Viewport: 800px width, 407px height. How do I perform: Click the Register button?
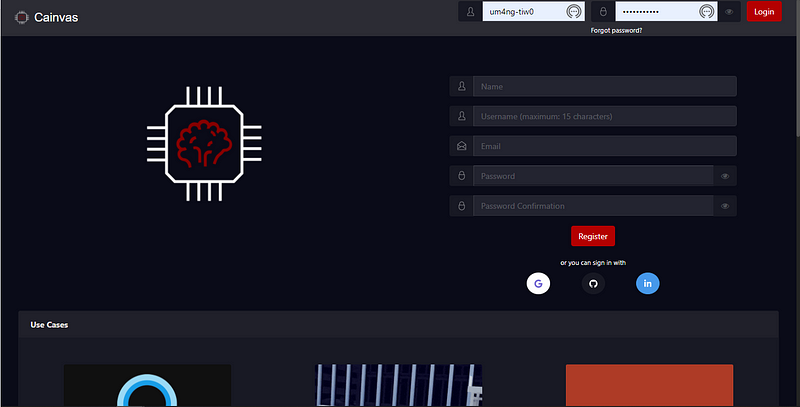click(x=593, y=236)
